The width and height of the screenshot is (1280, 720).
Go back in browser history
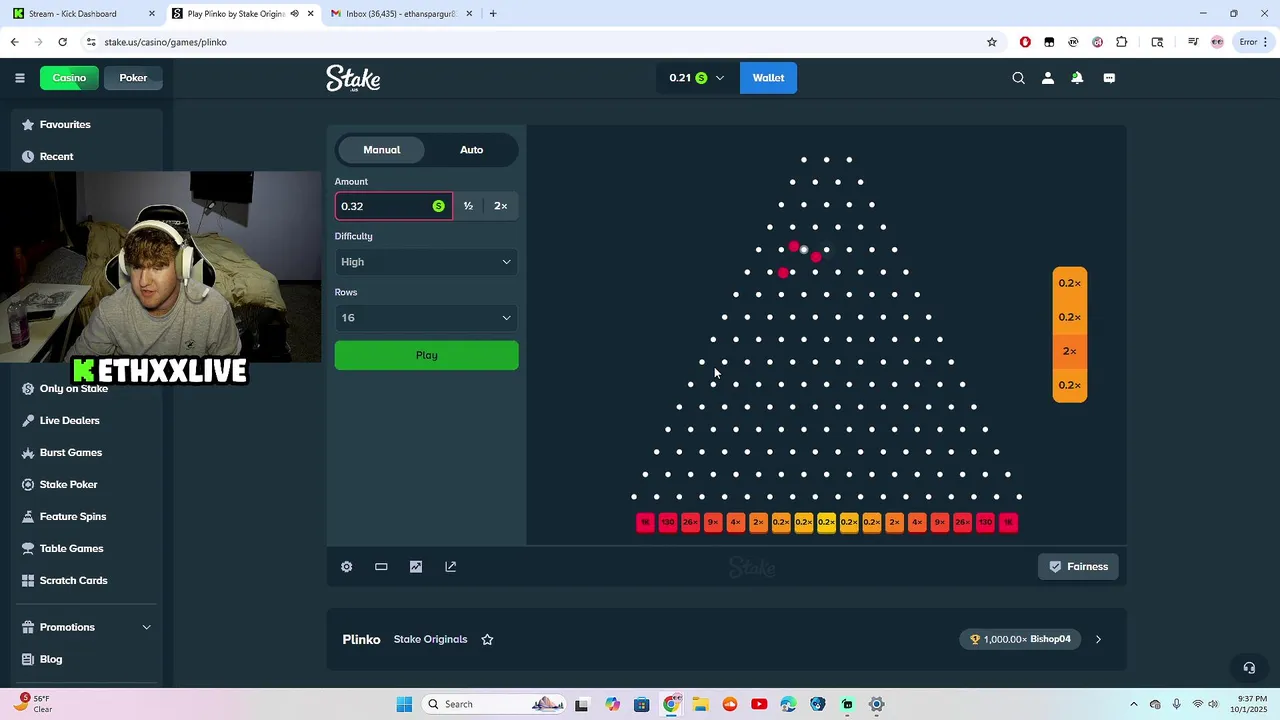[14, 42]
